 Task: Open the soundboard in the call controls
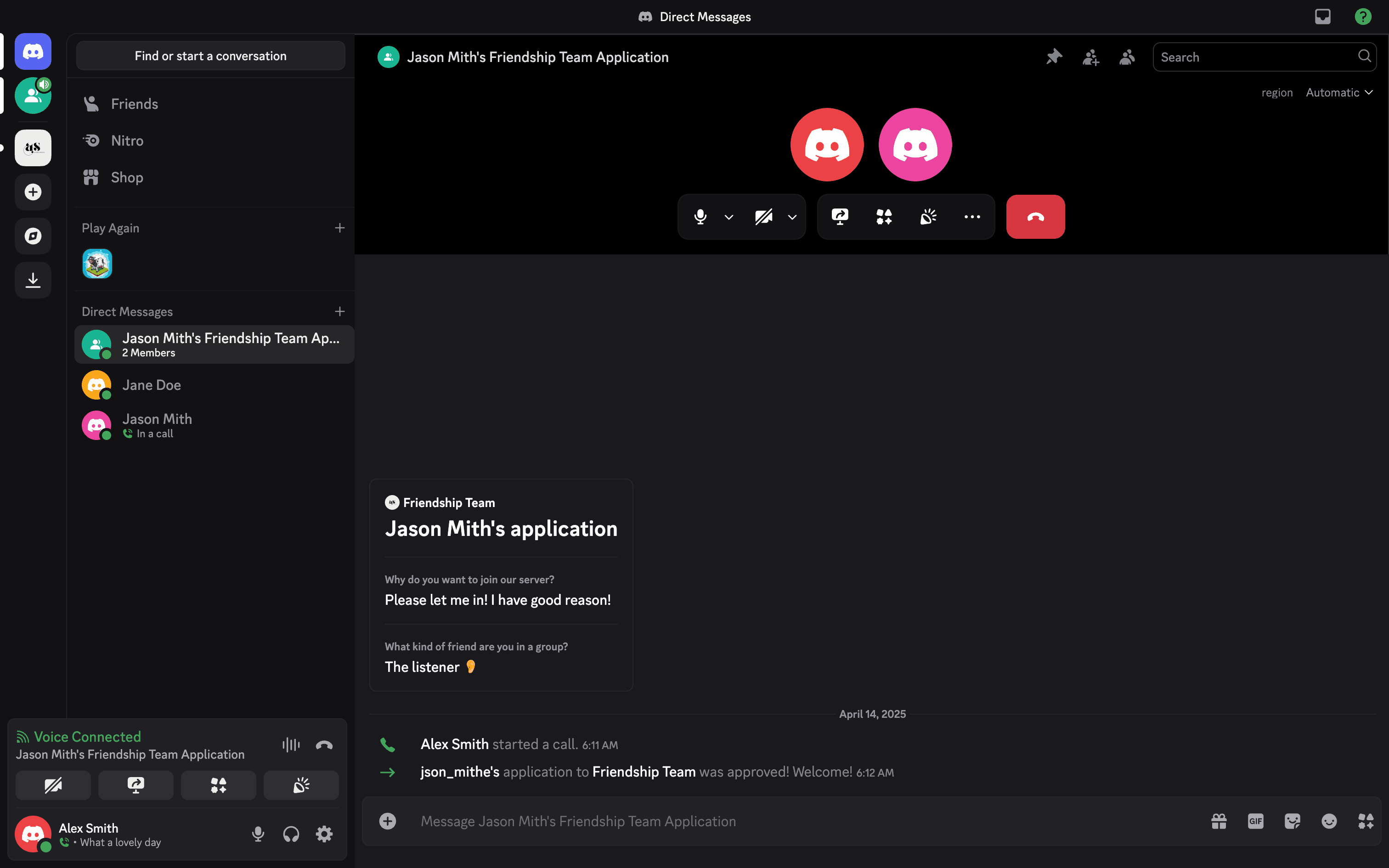(928, 216)
